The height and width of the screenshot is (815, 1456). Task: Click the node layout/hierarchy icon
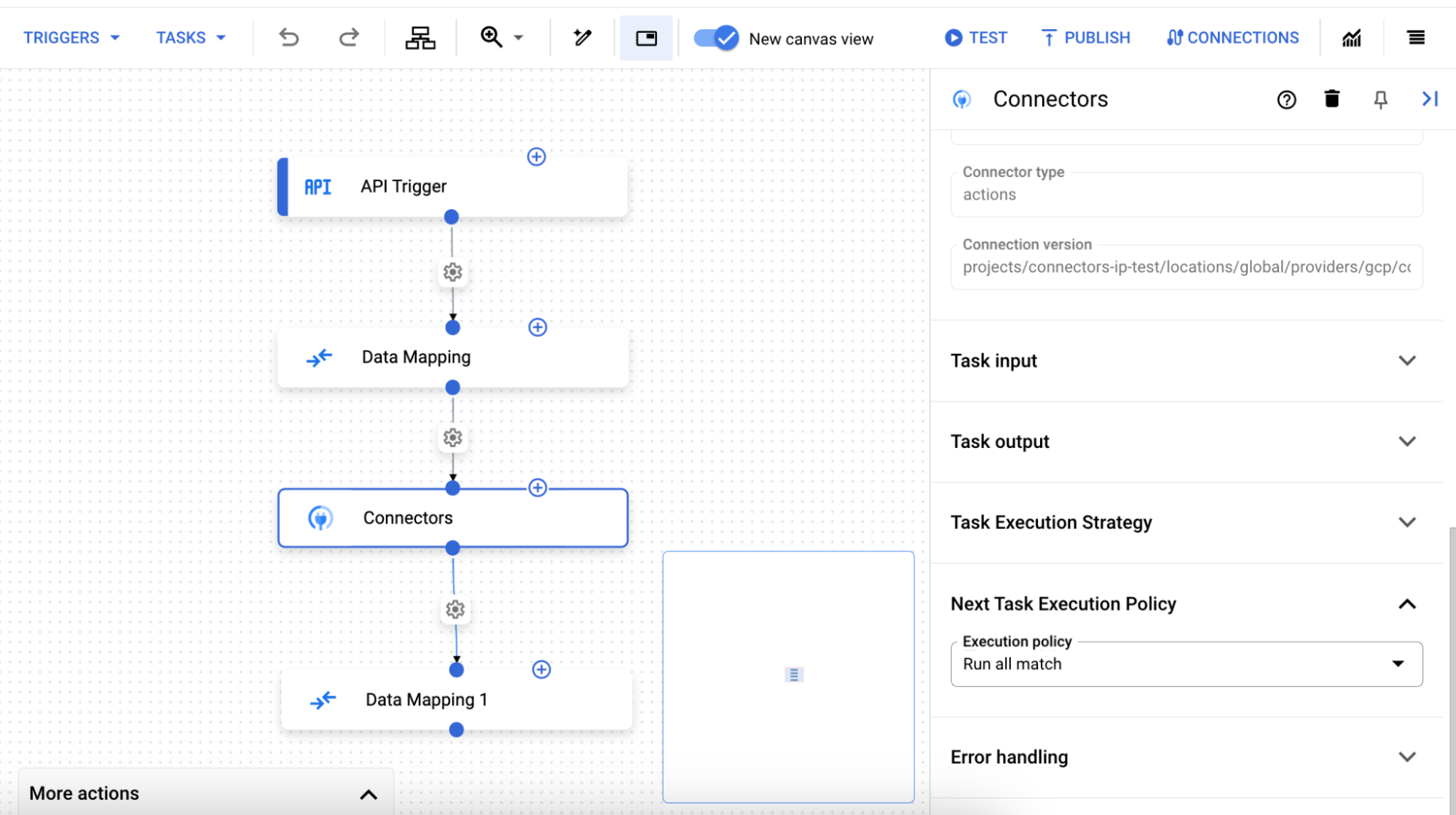(x=420, y=37)
